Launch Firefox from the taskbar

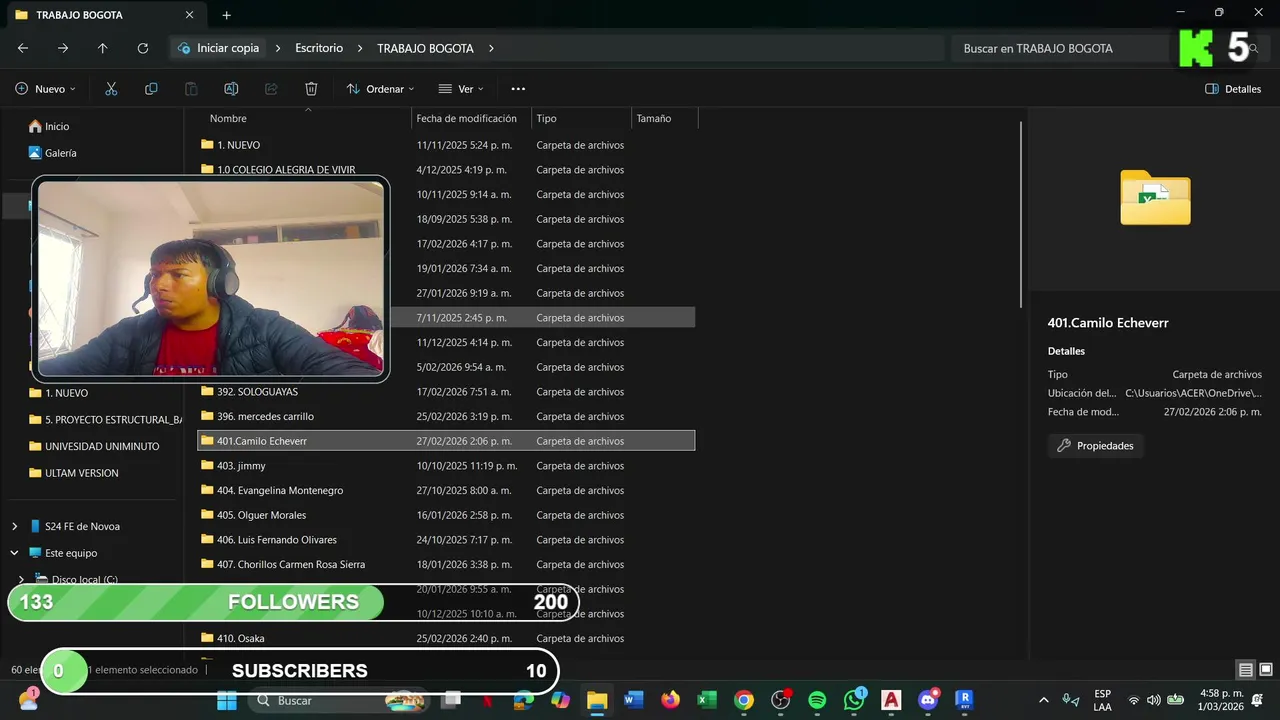670,700
